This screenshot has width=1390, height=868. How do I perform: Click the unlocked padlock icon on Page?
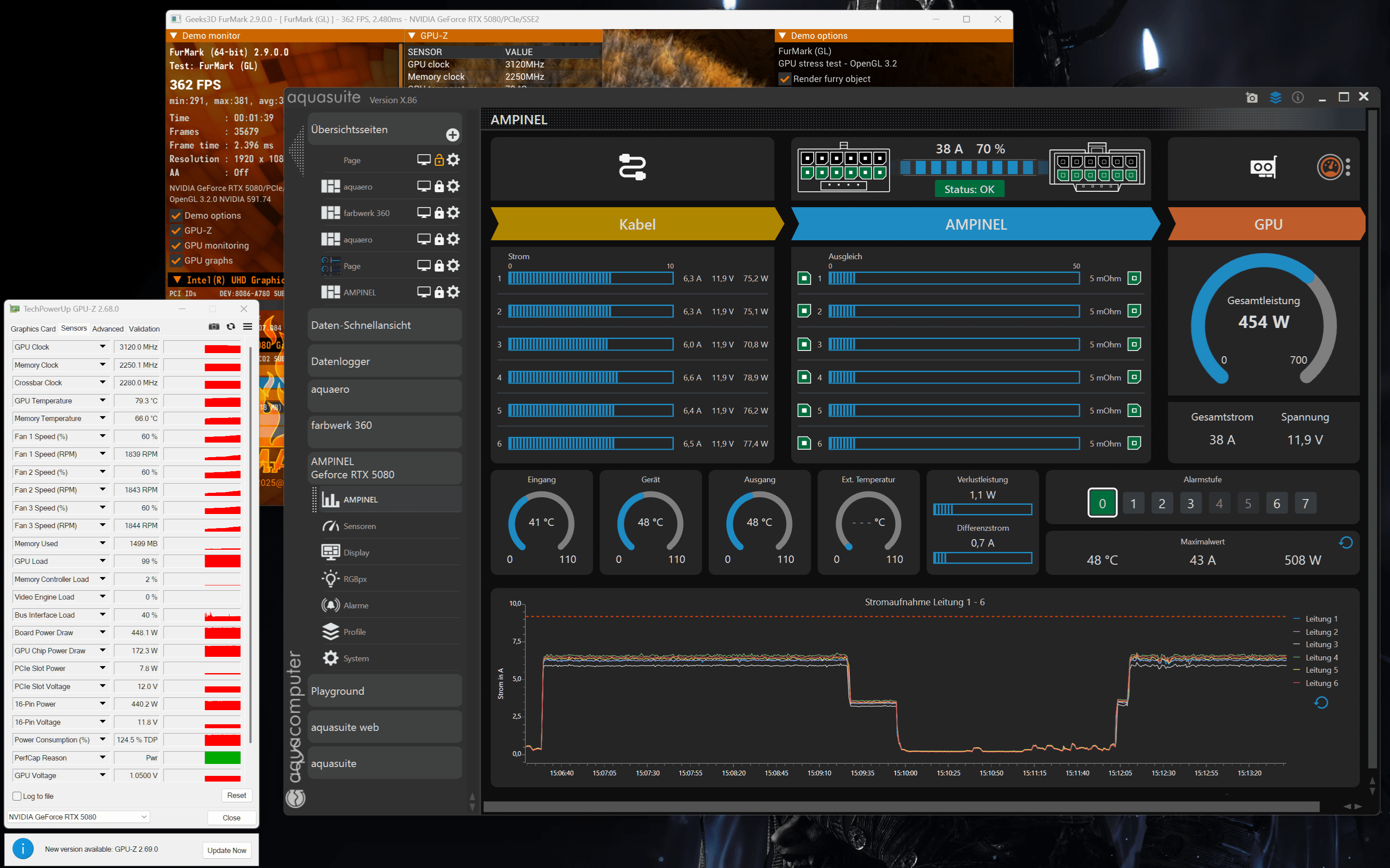point(439,160)
